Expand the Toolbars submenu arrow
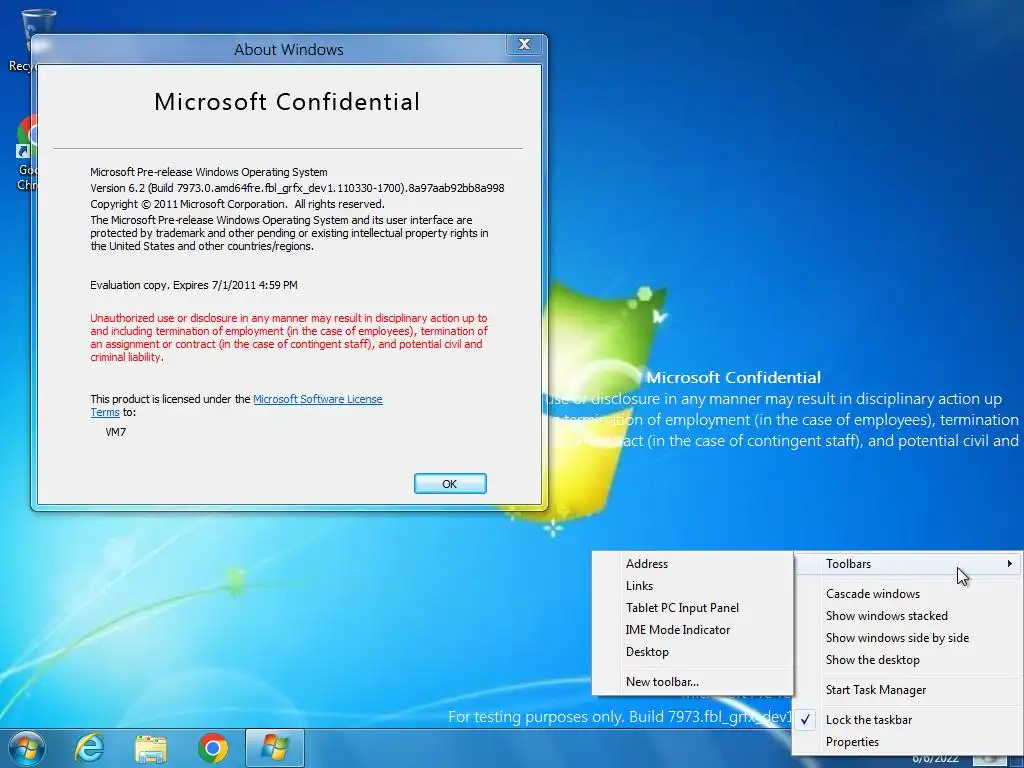The width and height of the screenshot is (1024, 768). [1010, 564]
